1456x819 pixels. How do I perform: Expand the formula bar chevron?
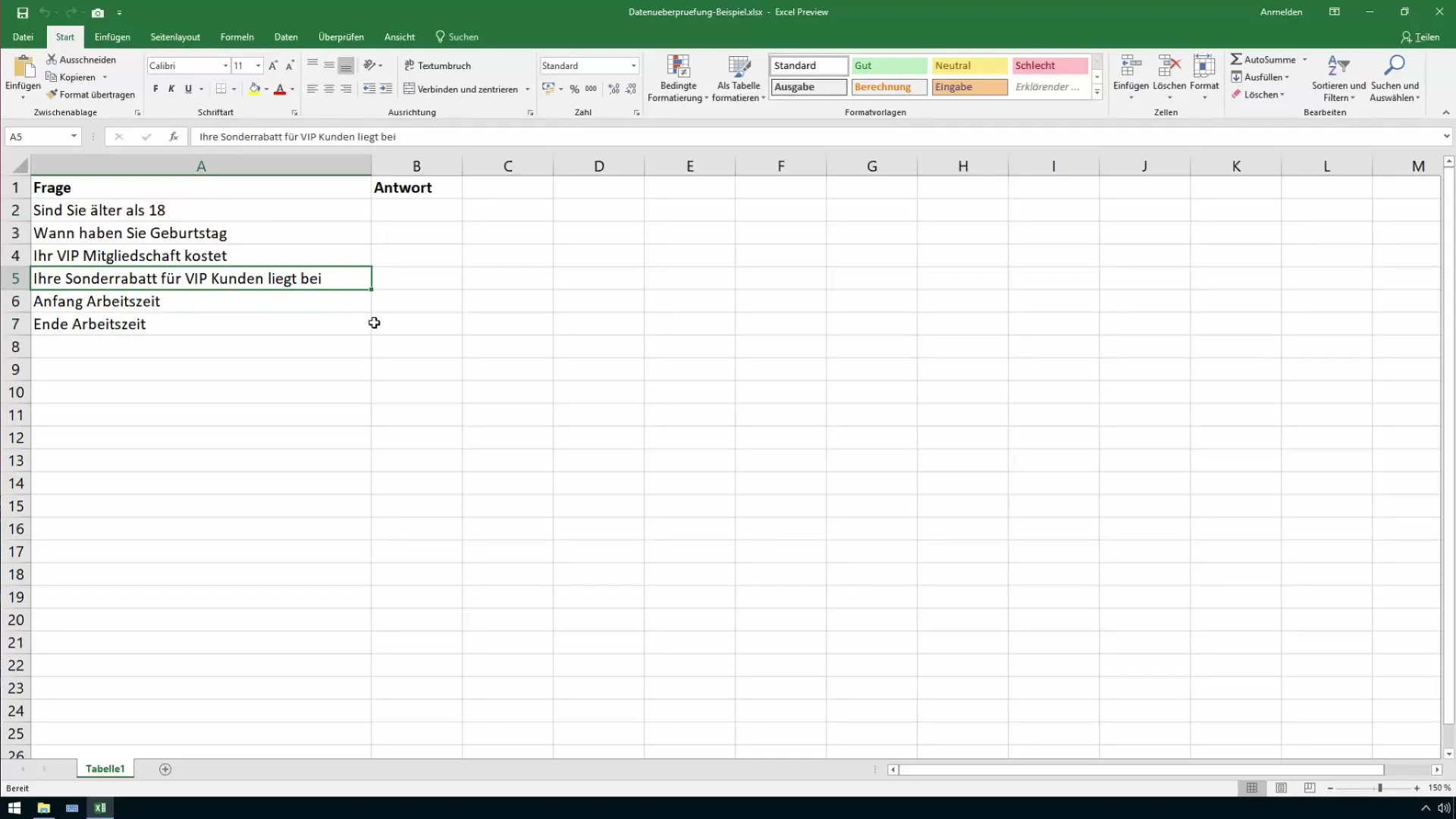point(1446,136)
